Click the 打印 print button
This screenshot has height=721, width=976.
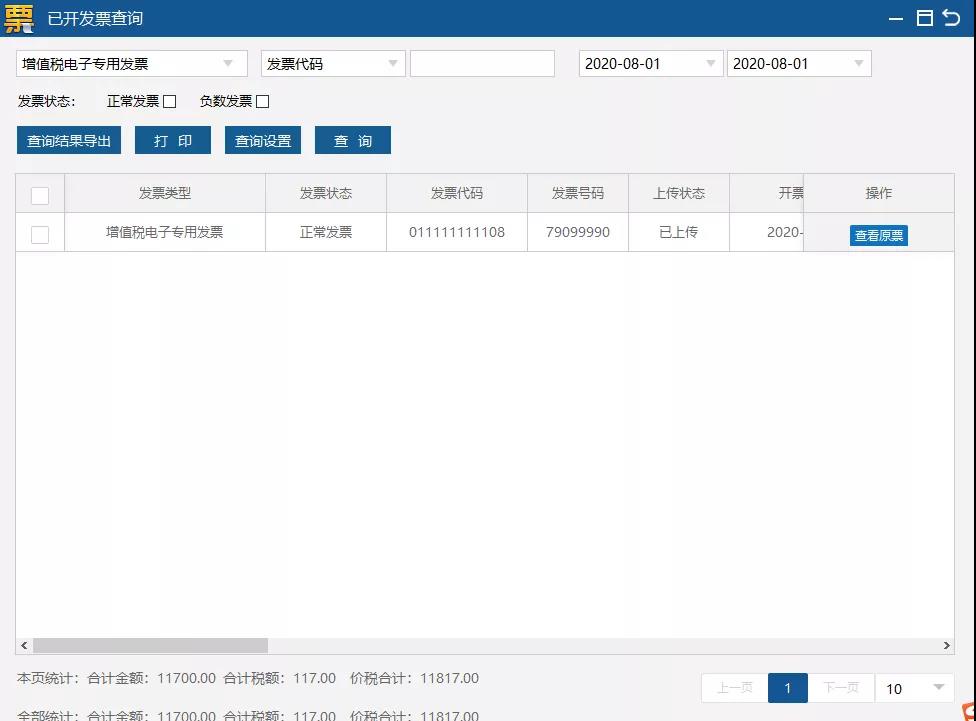[172, 140]
